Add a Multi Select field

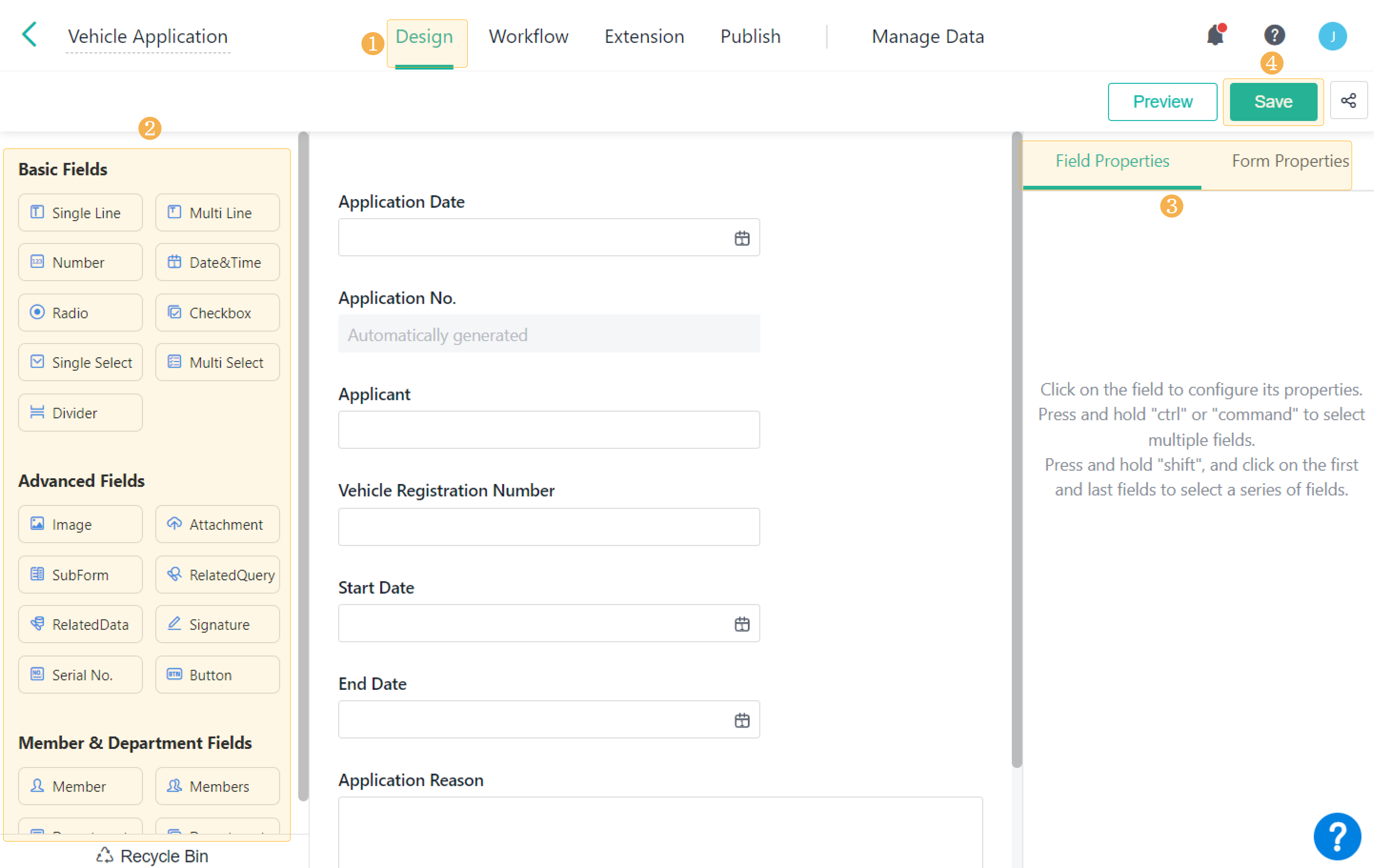217,362
